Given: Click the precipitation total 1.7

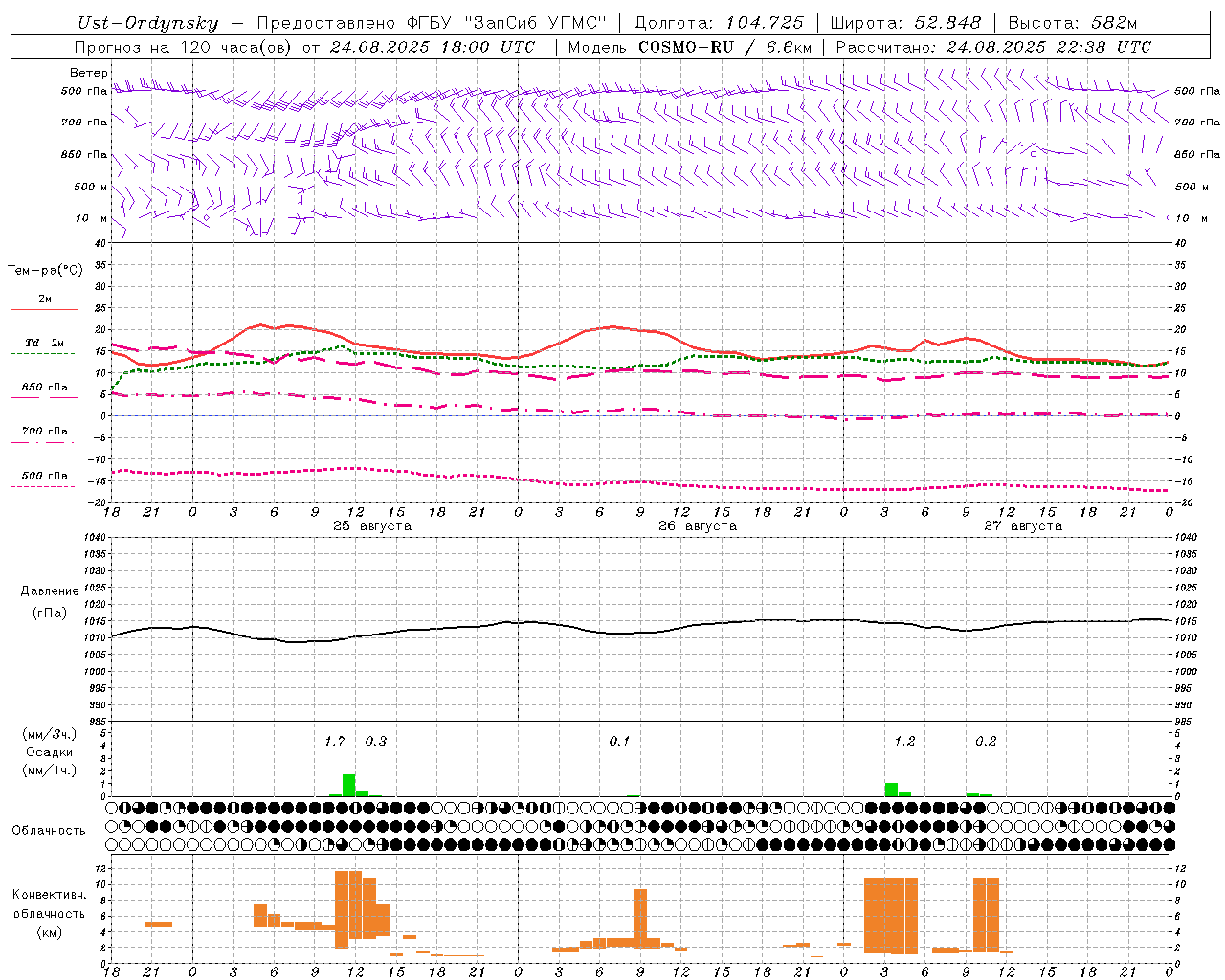Looking at the screenshot, I should 335,741.
